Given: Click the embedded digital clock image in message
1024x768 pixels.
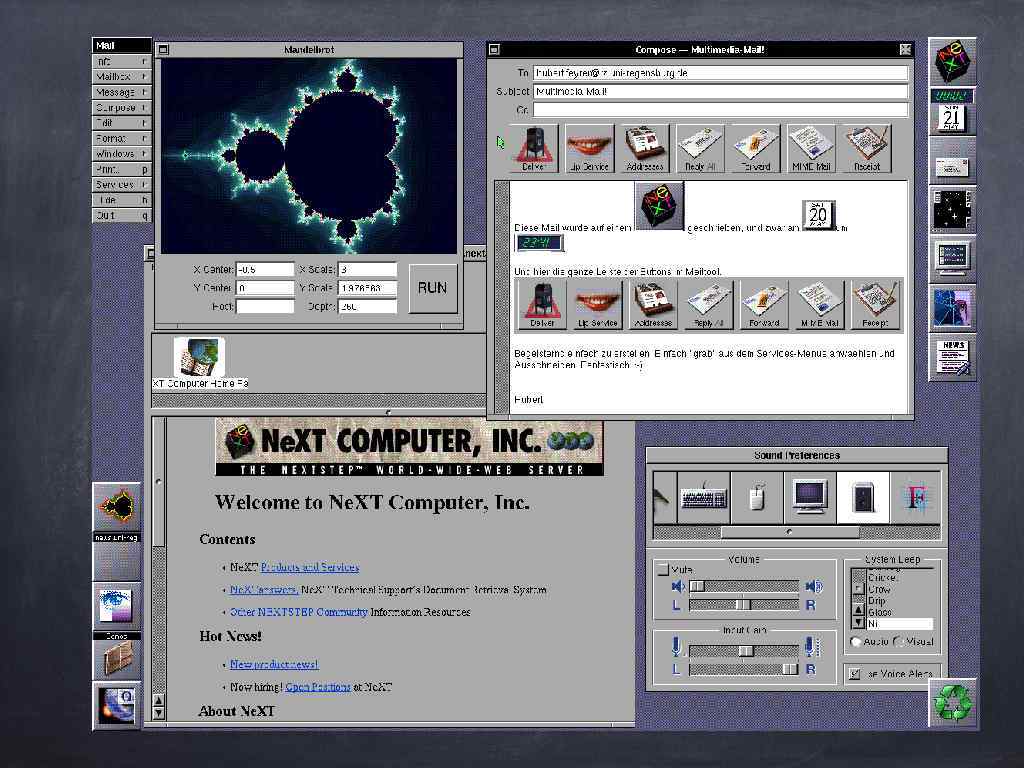Looking at the screenshot, I should 539,243.
